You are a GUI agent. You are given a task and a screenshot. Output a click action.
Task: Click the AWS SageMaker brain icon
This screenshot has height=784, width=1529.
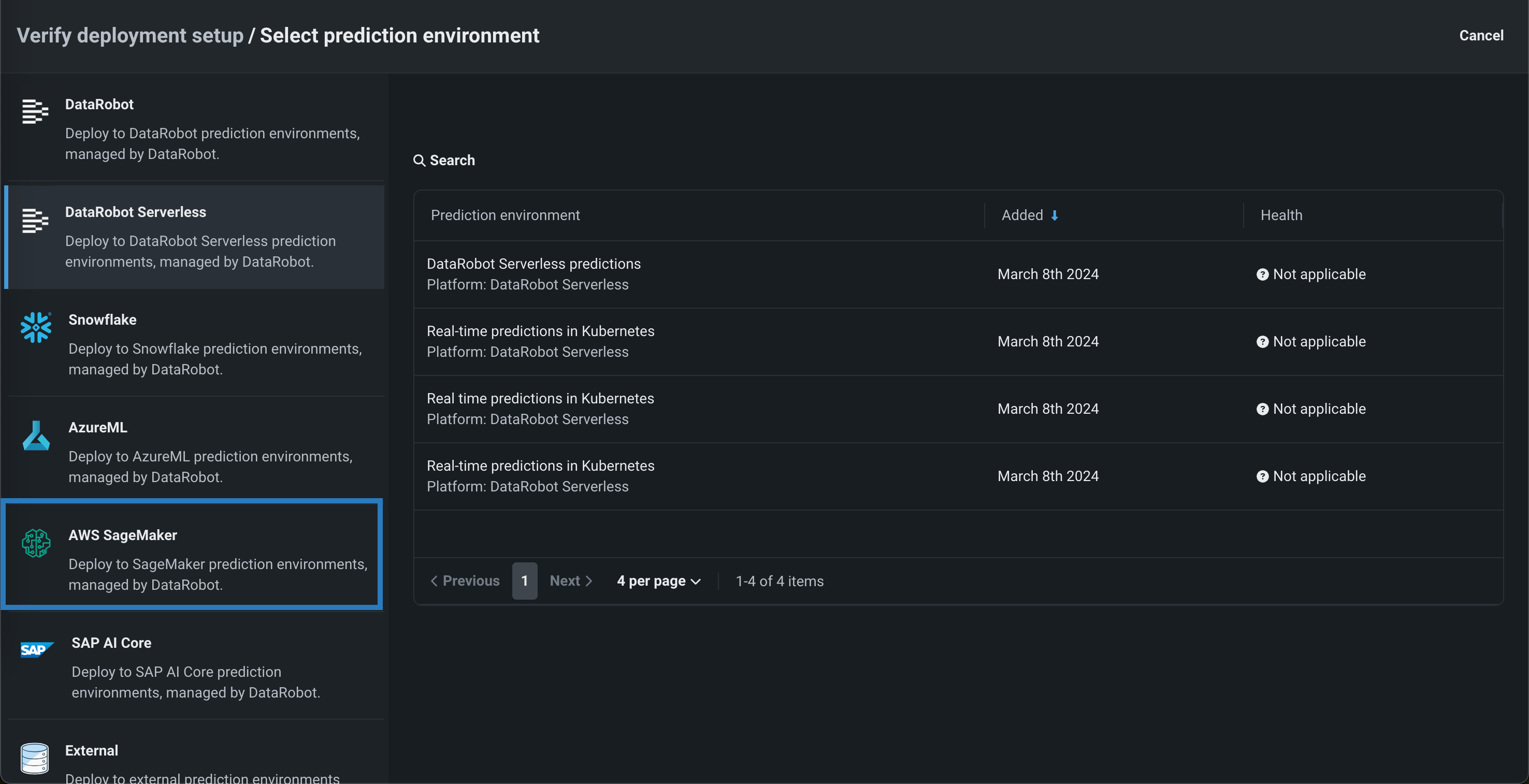point(36,543)
